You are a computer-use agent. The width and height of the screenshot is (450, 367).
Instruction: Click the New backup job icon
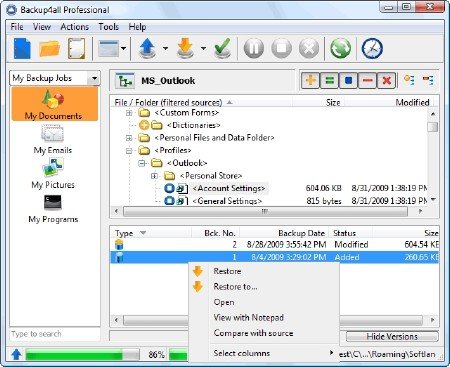pyautogui.click(x=22, y=49)
